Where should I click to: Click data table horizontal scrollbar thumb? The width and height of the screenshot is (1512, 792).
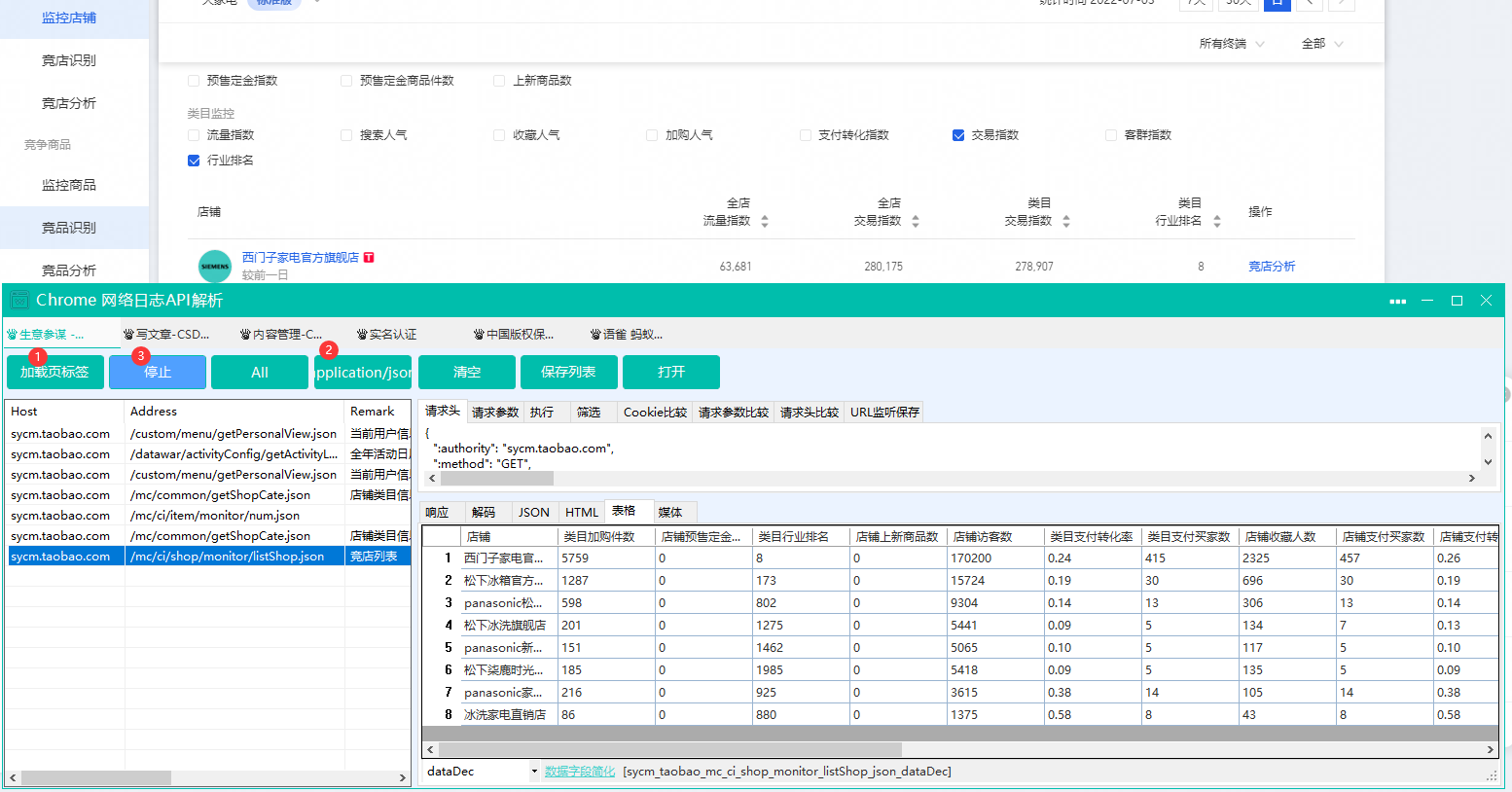[x=670, y=750]
